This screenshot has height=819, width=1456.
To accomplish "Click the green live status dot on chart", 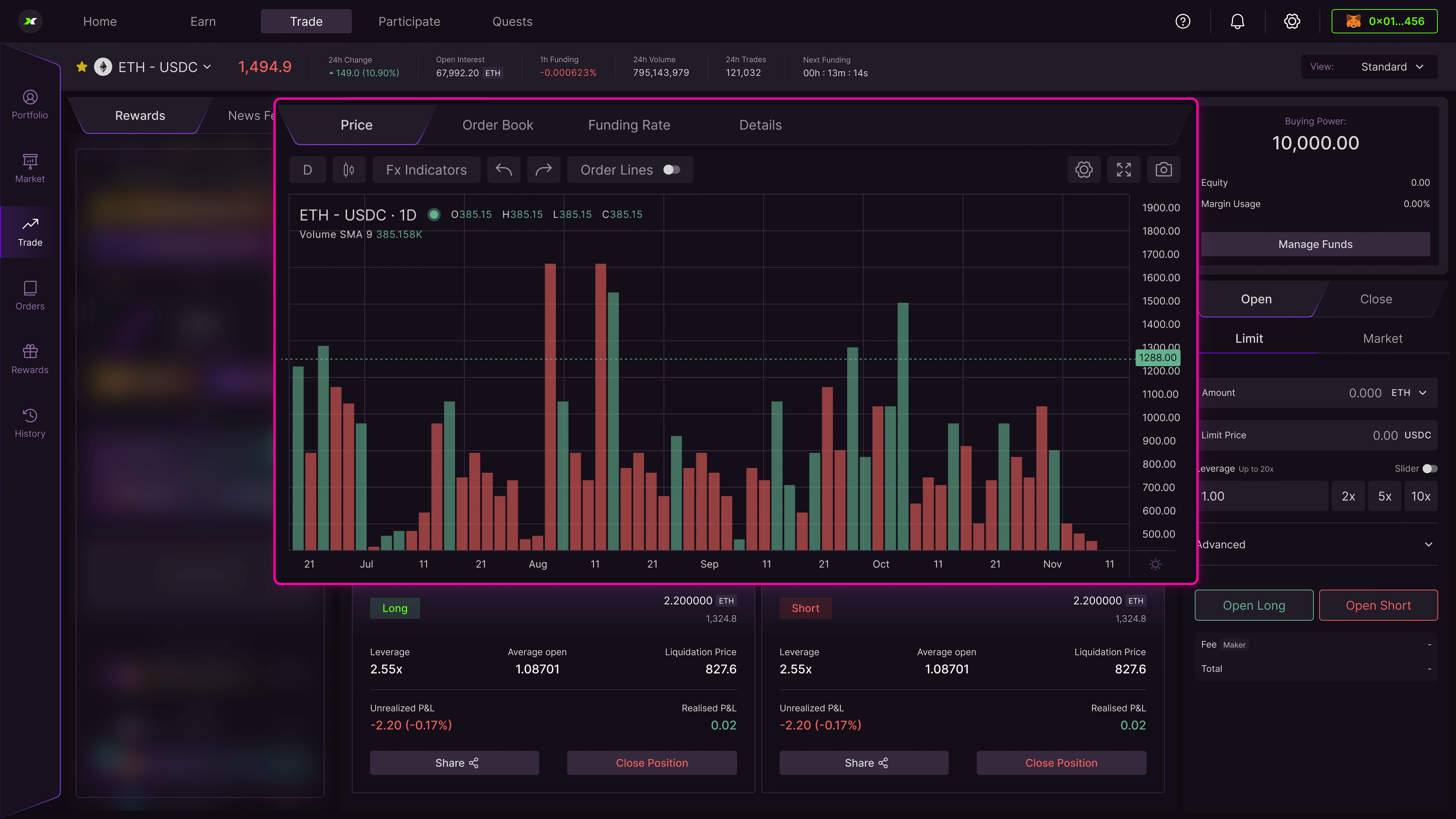I will 434,215.
